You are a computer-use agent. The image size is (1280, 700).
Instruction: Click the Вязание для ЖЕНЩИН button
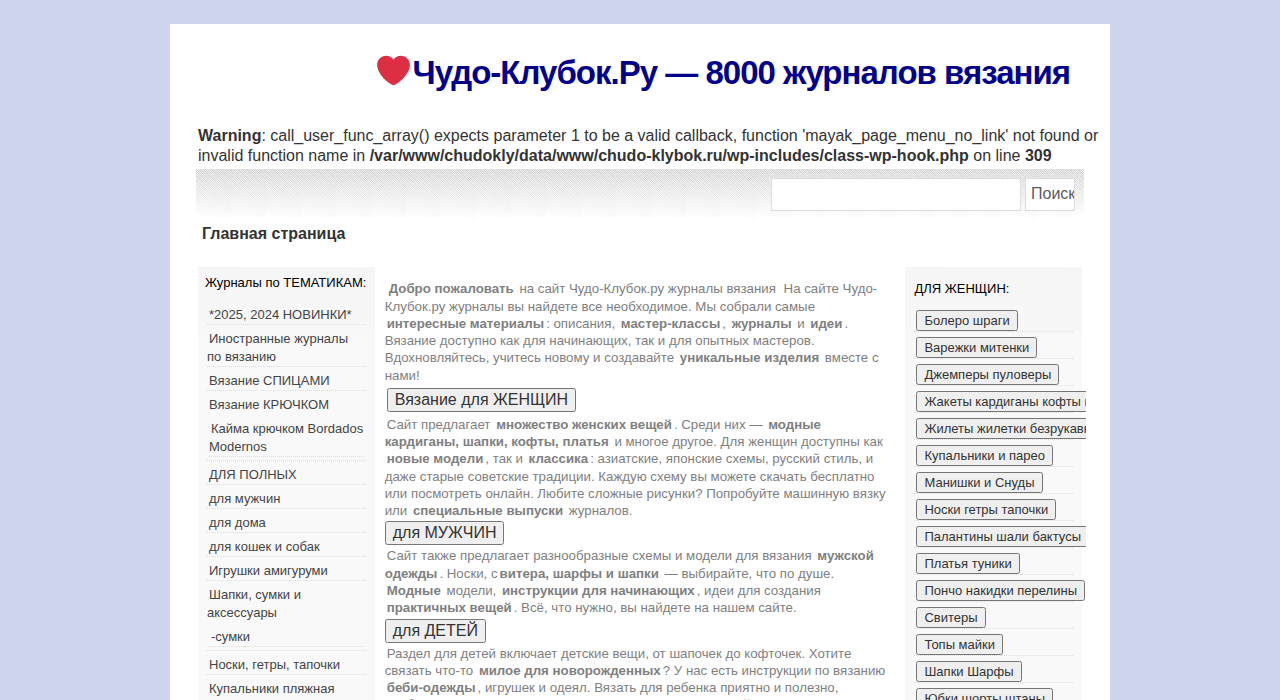[x=481, y=400]
